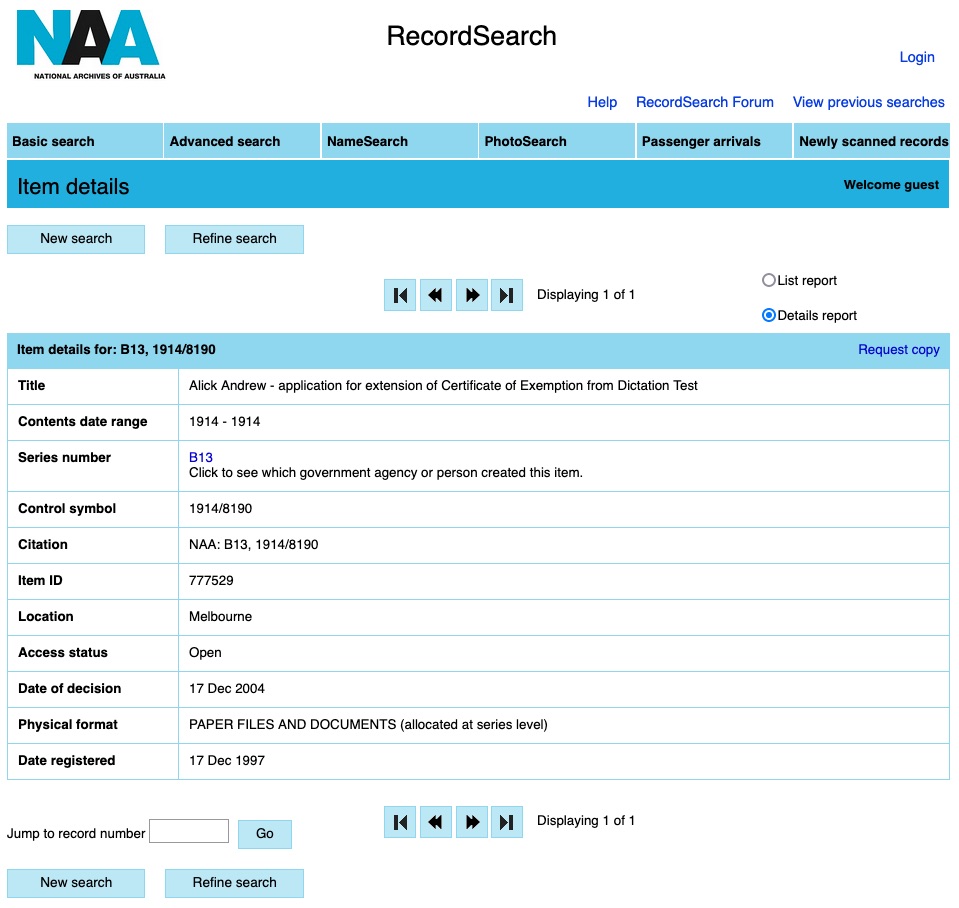The height and width of the screenshot is (908, 959).
Task: Click the Request copy link
Action: pyautogui.click(x=898, y=350)
